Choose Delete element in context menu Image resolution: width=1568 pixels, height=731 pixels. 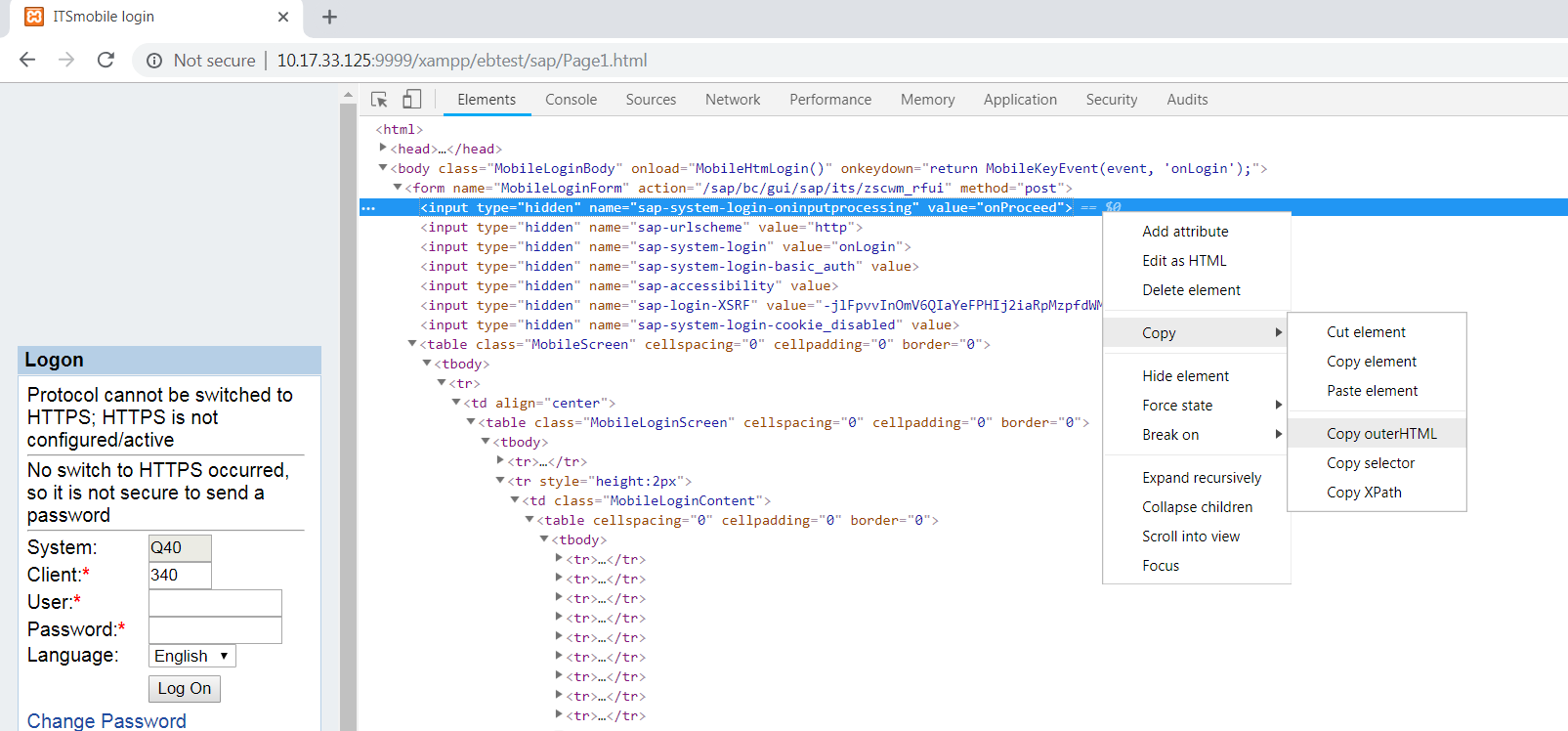1191,290
